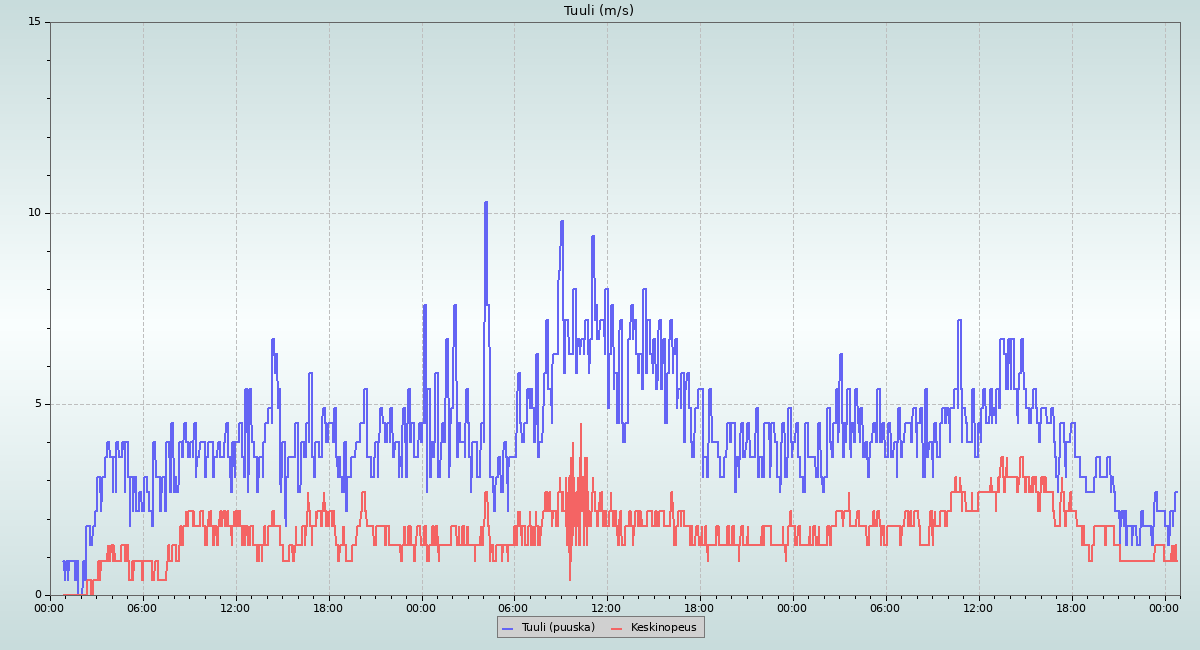Screen dimensions: 1200x650
Task: Click the 15 label on the y-axis
Action: [x=34, y=22]
